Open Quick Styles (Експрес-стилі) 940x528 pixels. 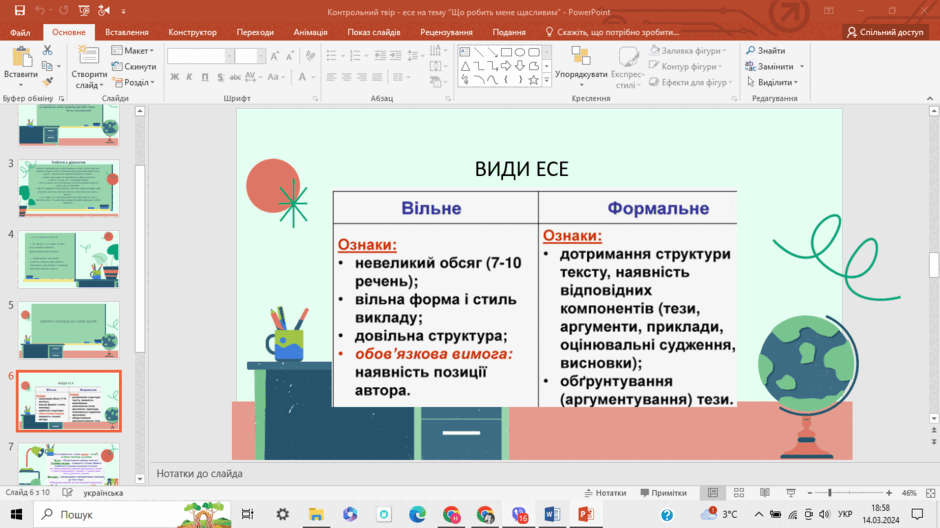[x=627, y=67]
